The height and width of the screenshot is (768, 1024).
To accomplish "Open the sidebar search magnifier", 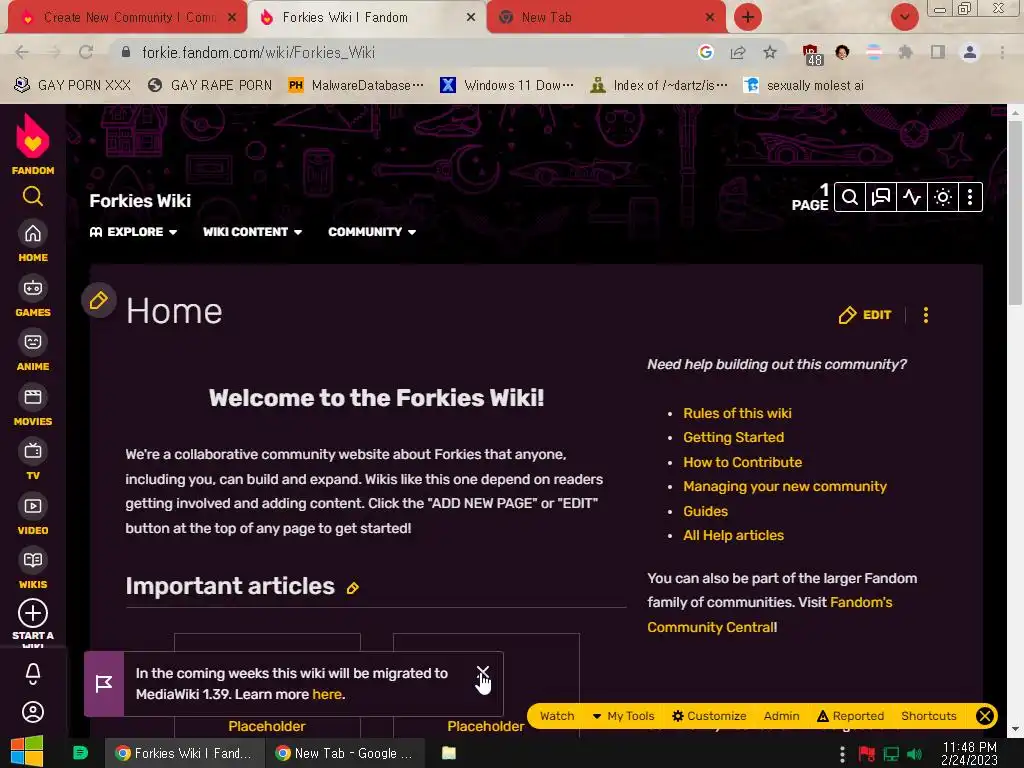I will click(x=33, y=196).
